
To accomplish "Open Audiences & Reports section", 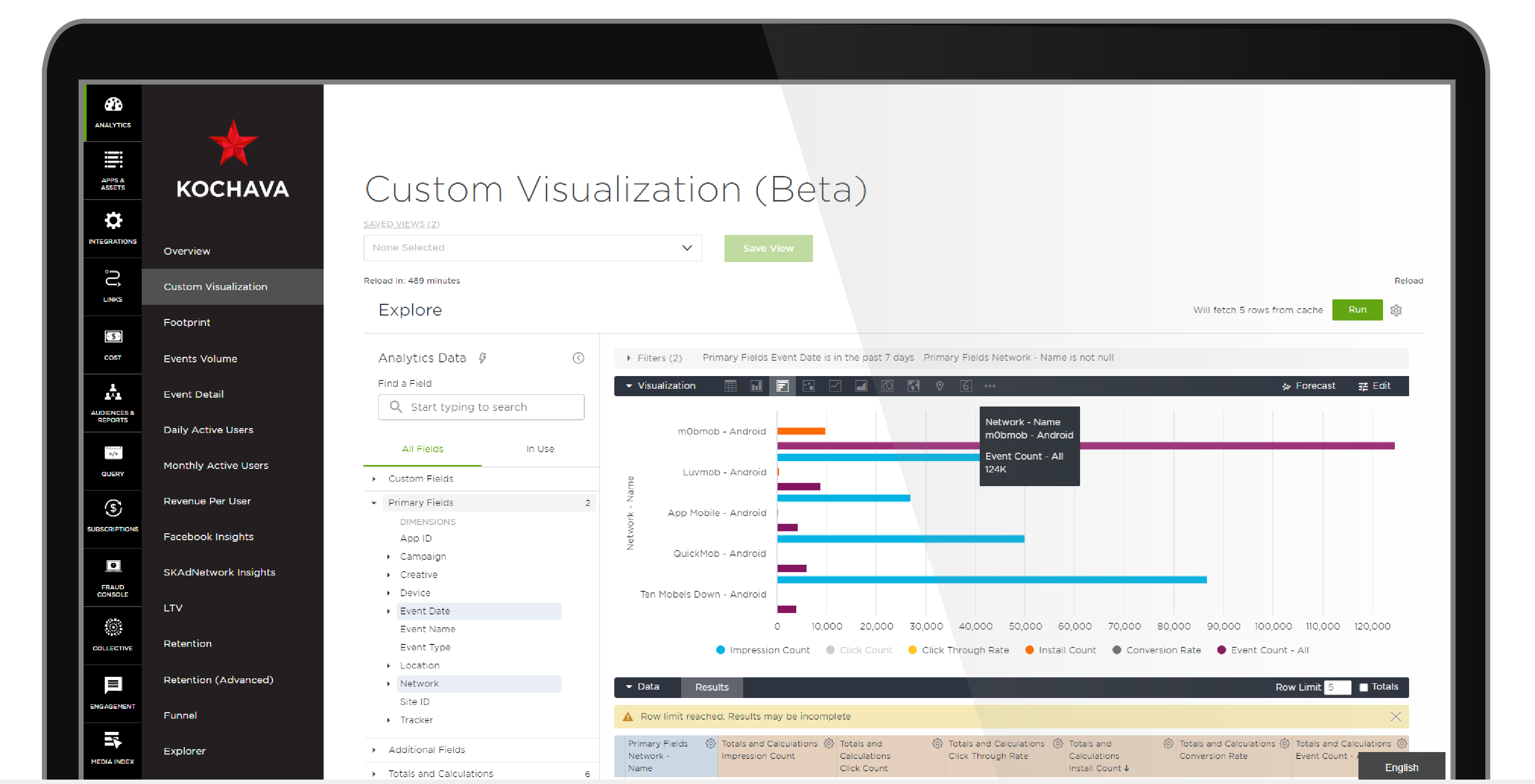I will click(x=113, y=404).
